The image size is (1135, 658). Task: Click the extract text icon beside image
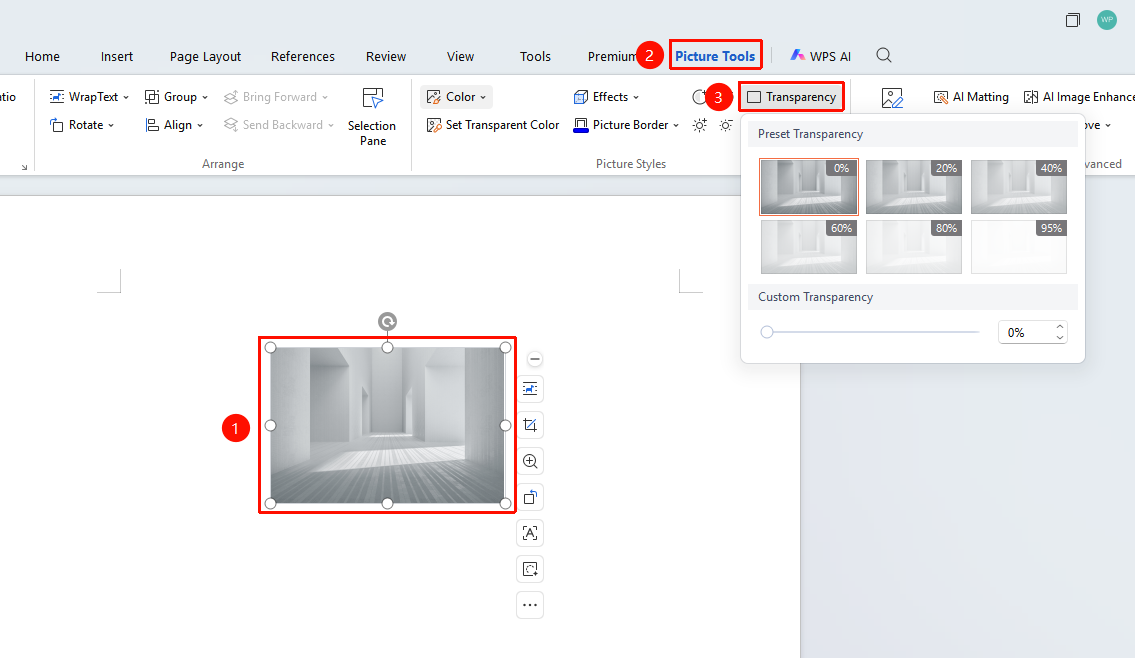530,533
